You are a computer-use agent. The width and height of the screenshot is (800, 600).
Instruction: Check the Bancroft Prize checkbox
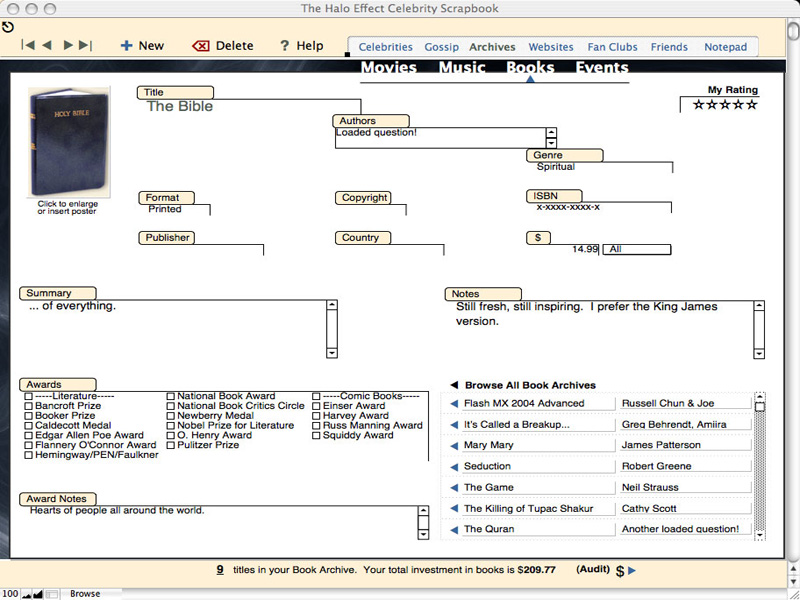point(29,406)
